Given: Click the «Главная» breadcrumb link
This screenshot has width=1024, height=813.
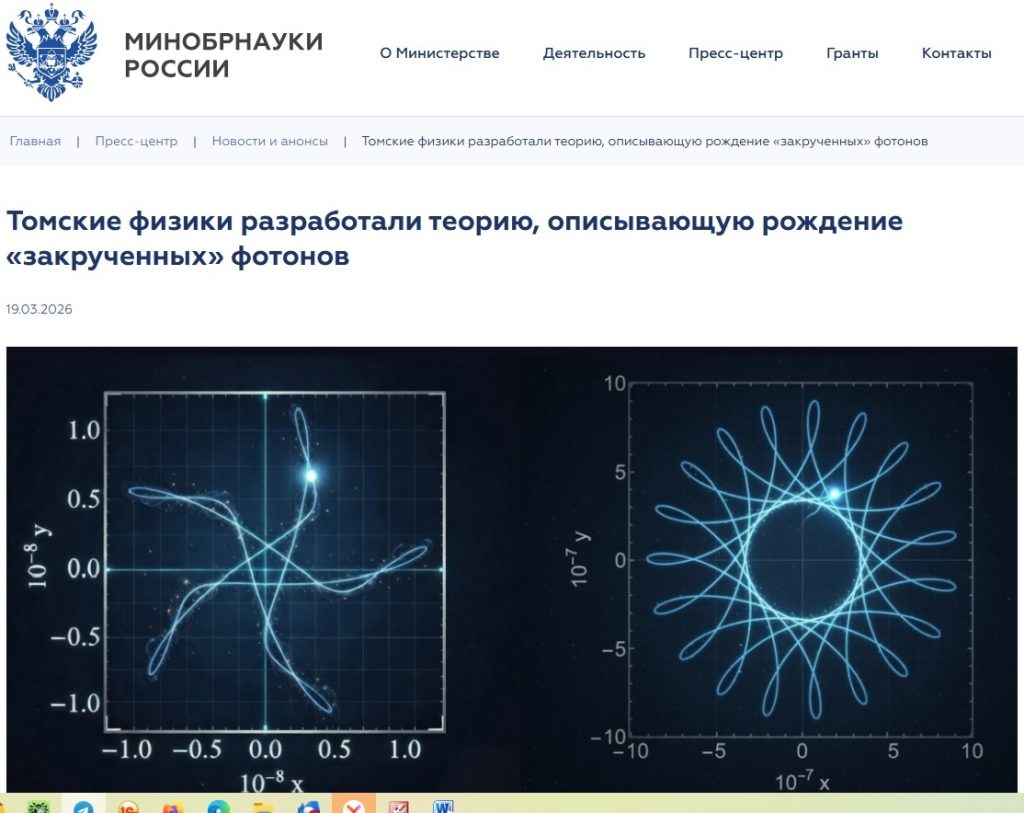Looking at the screenshot, I should pos(35,141).
